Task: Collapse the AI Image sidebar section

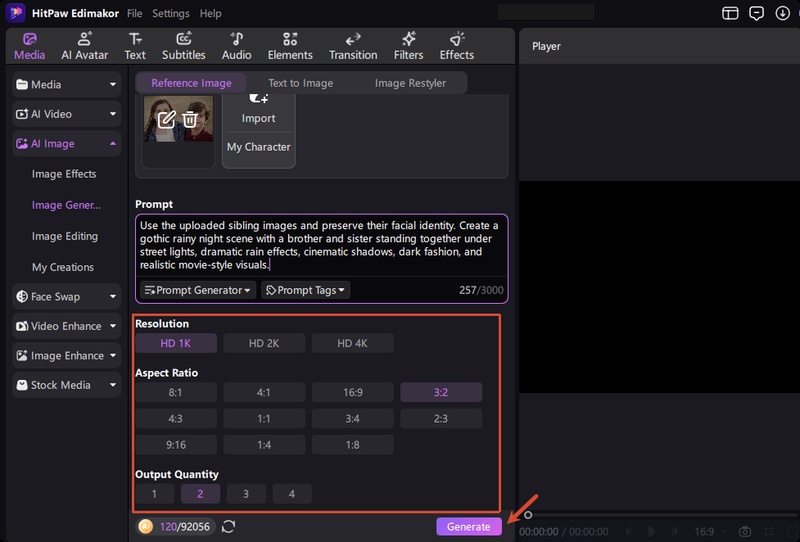Action: click(x=66, y=144)
